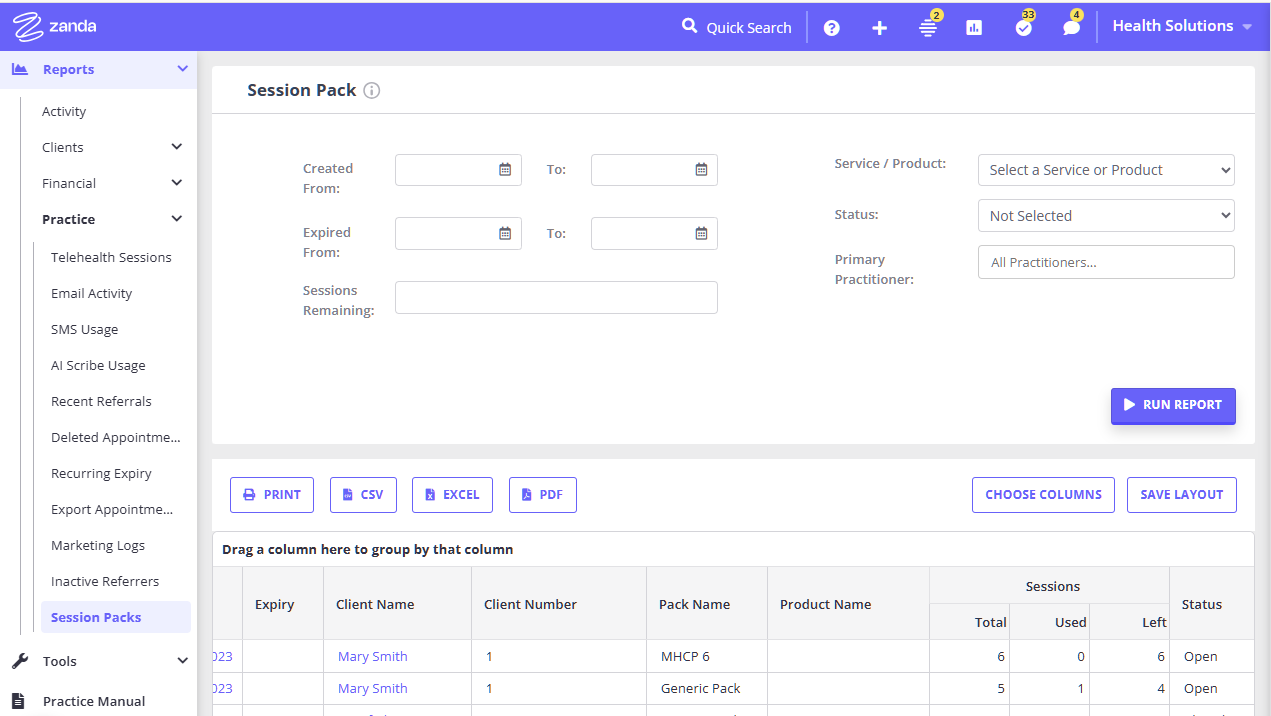The height and width of the screenshot is (716, 1271).
Task: Open the help question mark icon
Action: (831, 28)
